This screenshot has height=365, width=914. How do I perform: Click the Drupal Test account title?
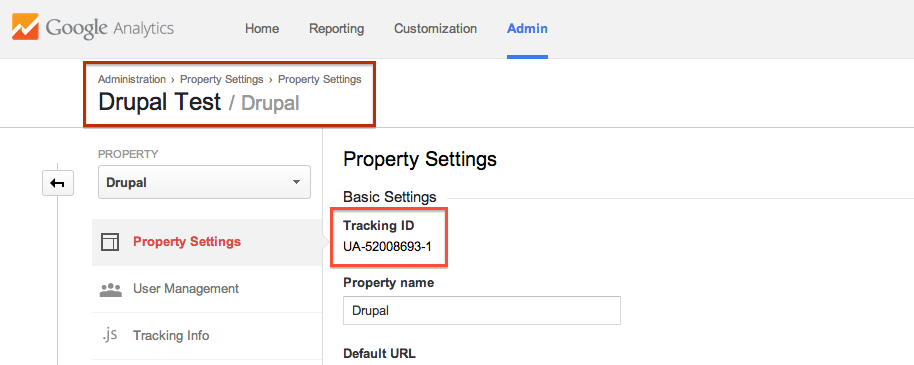pyautogui.click(x=160, y=102)
